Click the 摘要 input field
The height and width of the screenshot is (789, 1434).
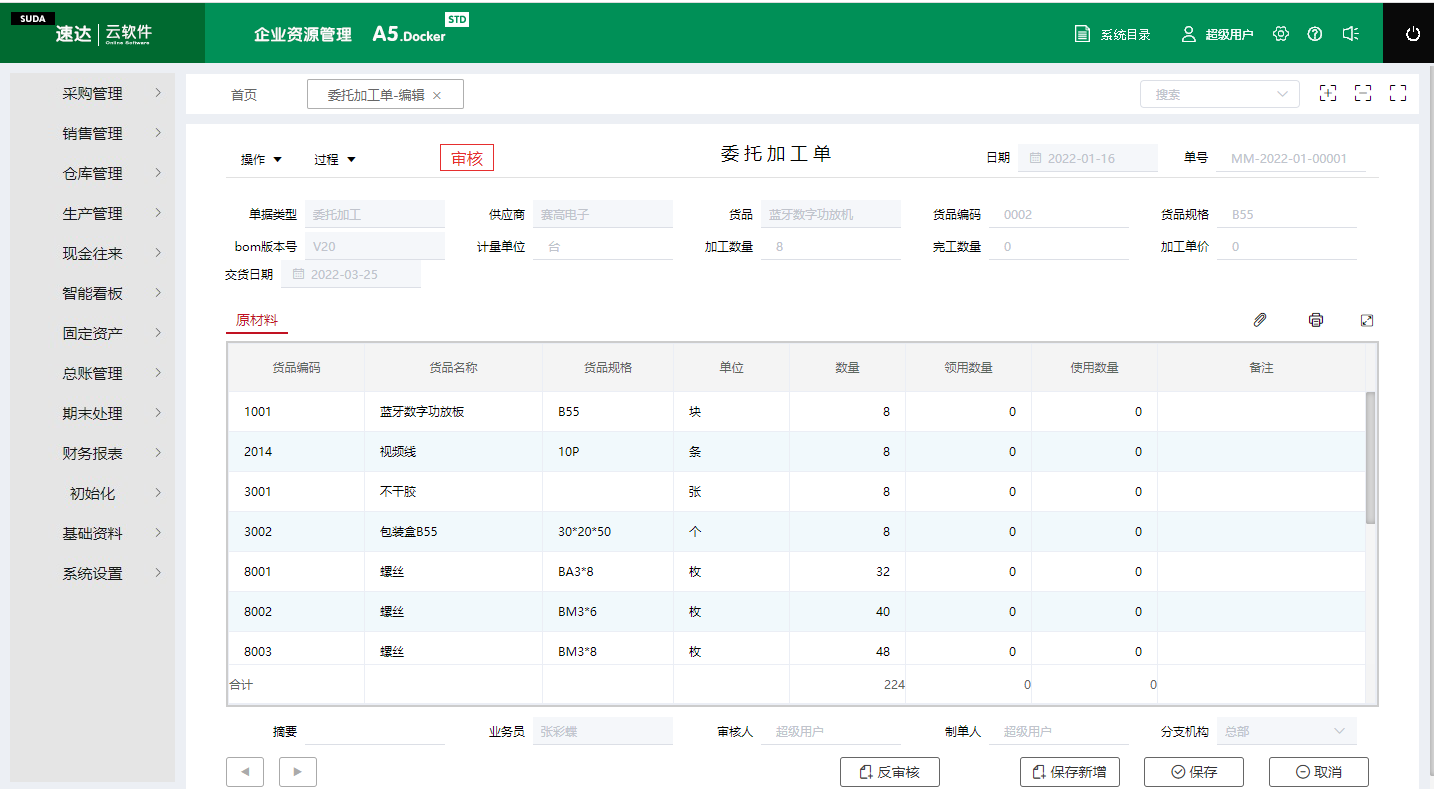[375, 731]
